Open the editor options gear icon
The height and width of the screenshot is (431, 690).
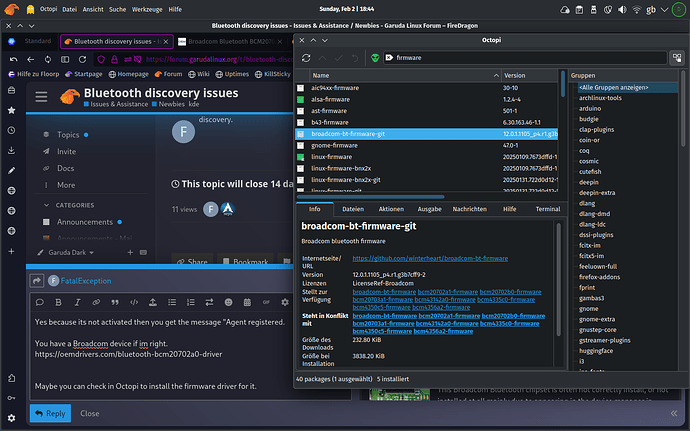[x=285, y=302]
